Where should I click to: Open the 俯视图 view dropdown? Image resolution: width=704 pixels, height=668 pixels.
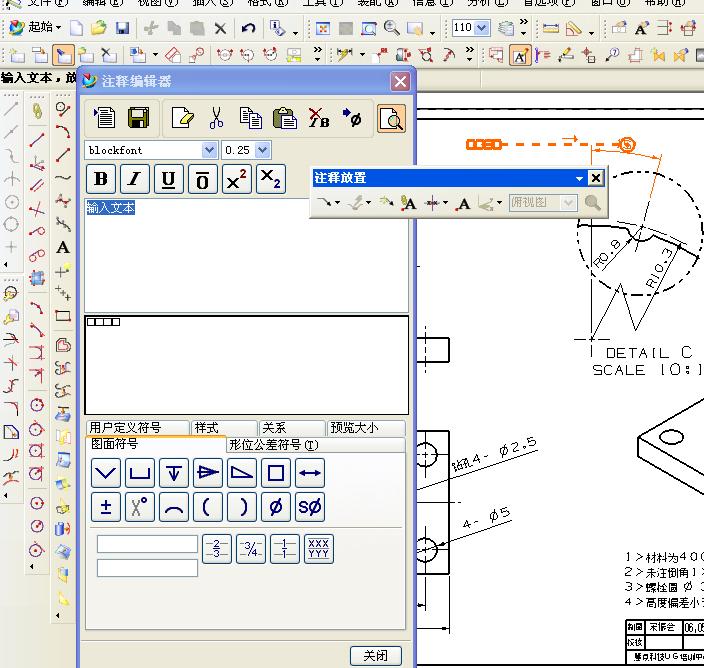pos(568,202)
